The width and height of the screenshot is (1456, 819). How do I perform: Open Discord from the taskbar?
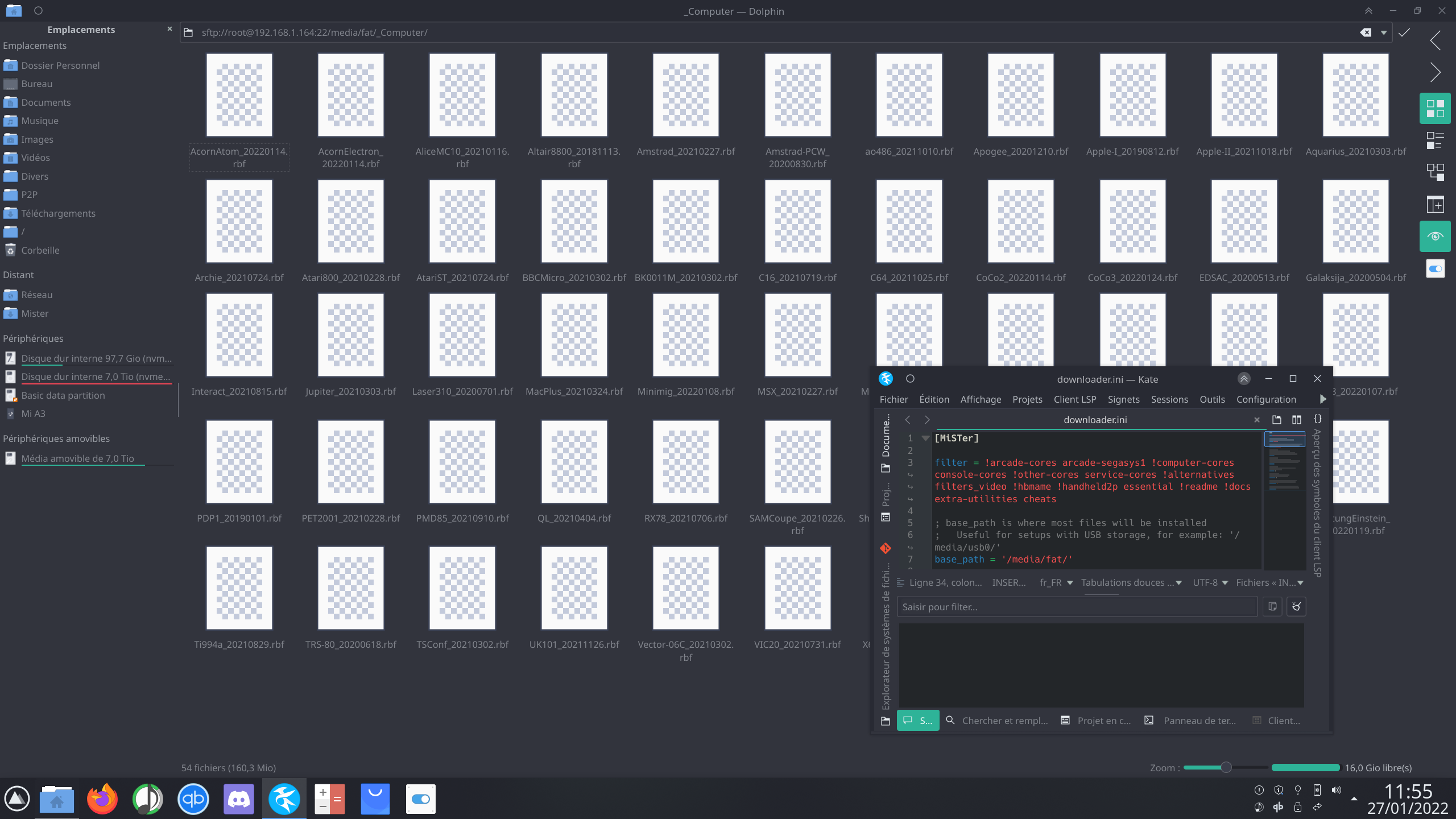pyautogui.click(x=239, y=799)
